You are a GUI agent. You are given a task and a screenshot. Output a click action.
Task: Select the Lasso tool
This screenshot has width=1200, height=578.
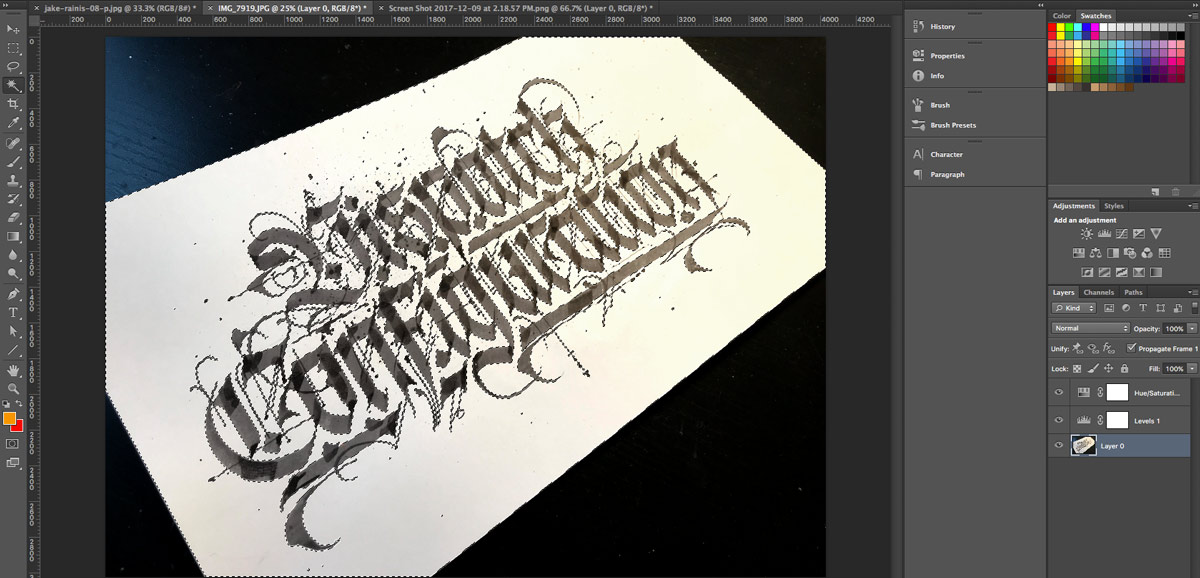pos(13,67)
